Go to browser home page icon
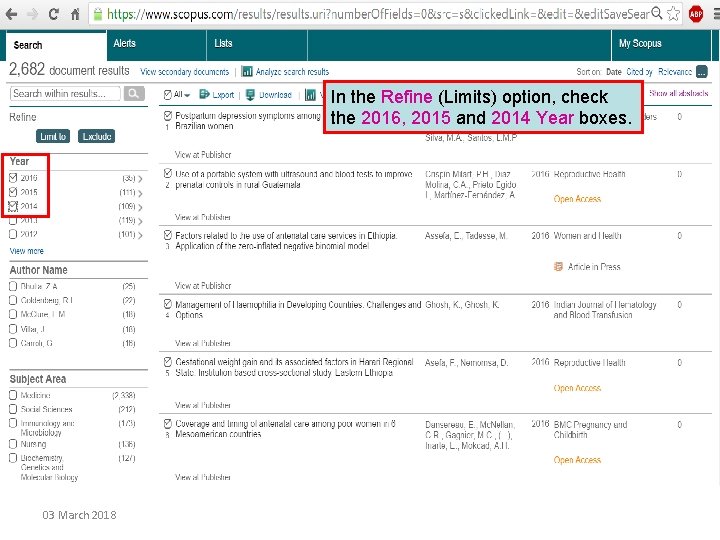 pos(75,14)
